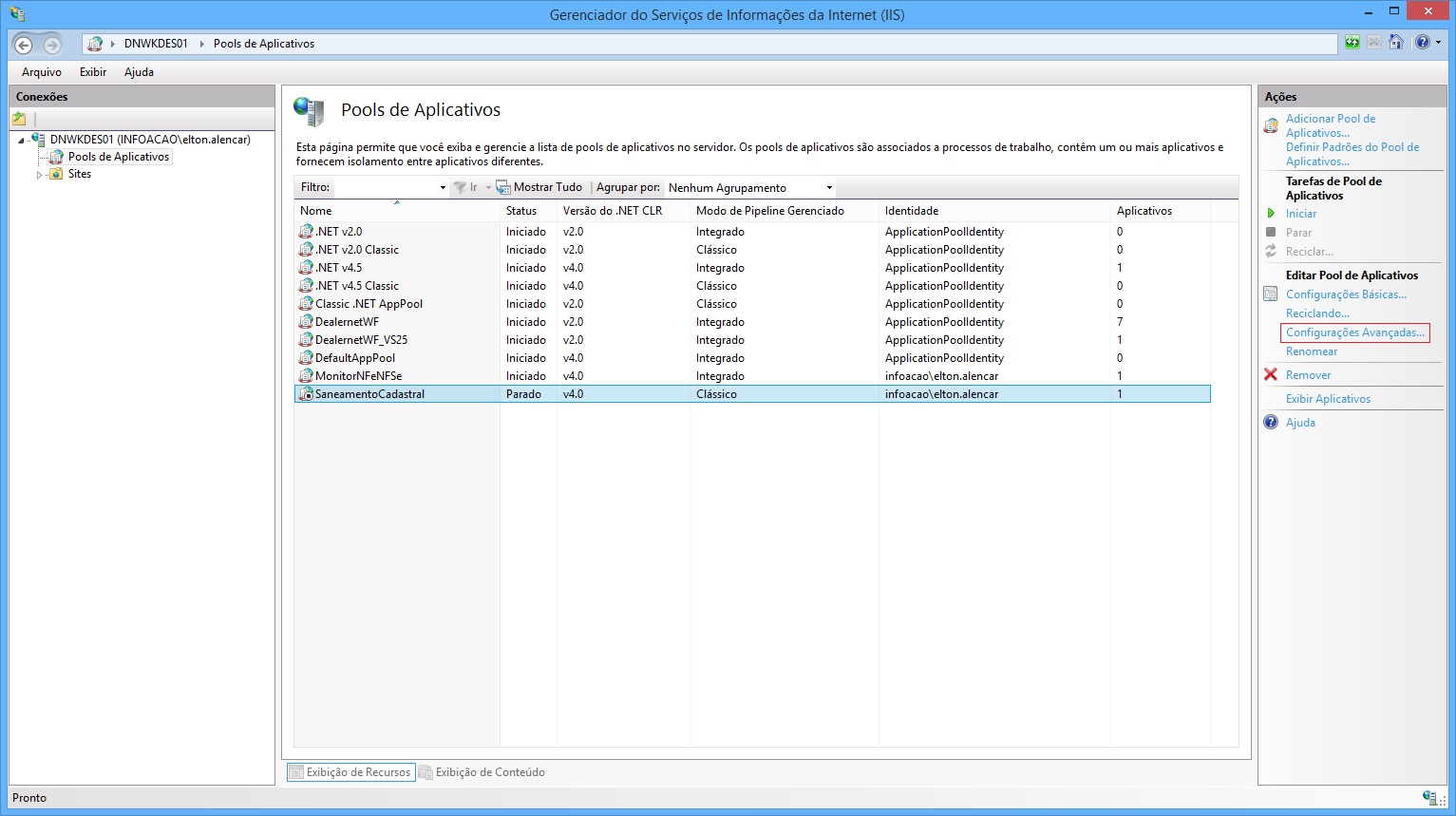Image resolution: width=1456 pixels, height=816 pixels.
Task: Click the Home icon in address bar
Action: coord(1395,43)
